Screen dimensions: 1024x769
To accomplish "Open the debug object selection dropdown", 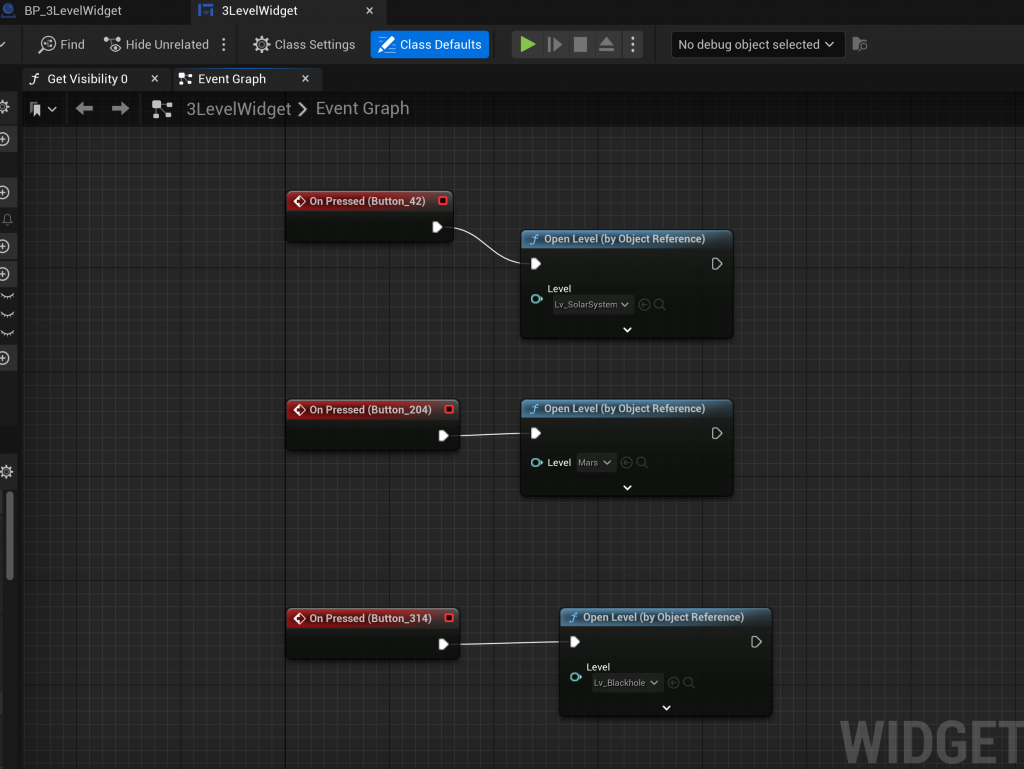I will [x=758, y=44].
